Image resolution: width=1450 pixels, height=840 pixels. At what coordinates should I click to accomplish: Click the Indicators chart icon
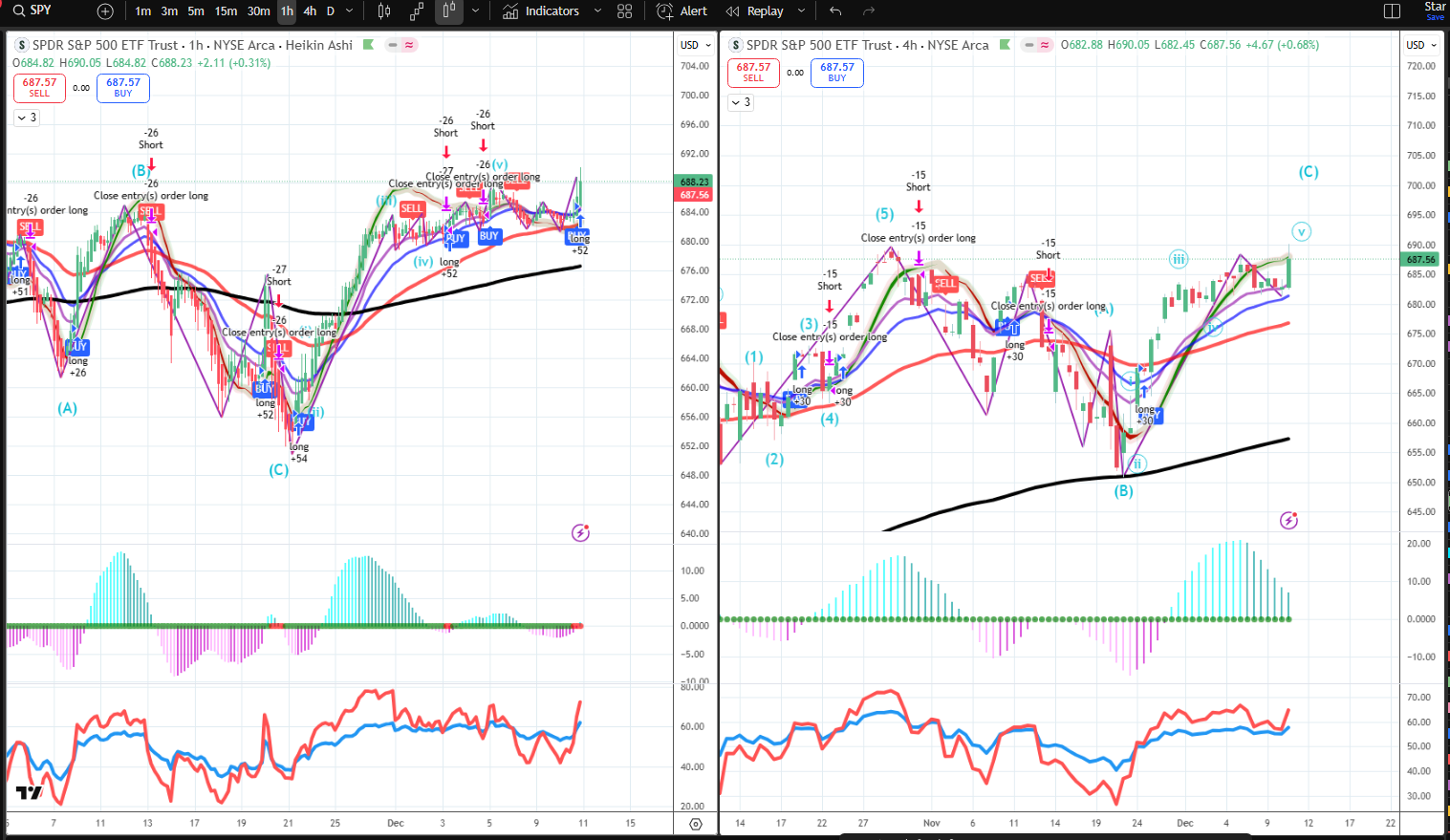(x=510, y=11)
